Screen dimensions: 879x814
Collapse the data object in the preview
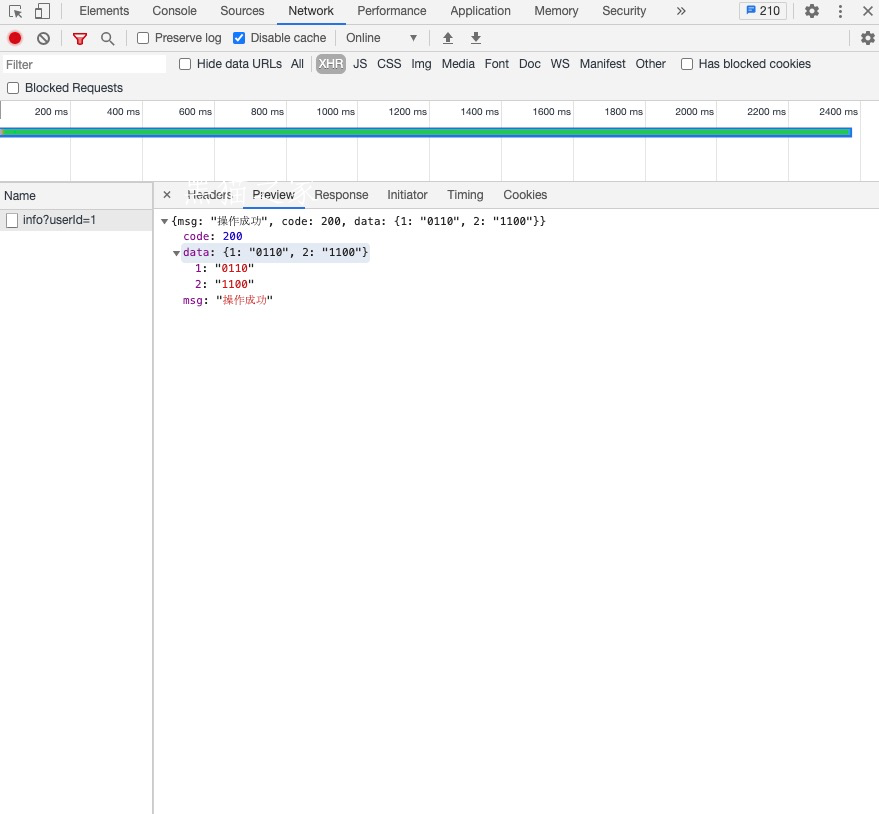coord(176,253)
